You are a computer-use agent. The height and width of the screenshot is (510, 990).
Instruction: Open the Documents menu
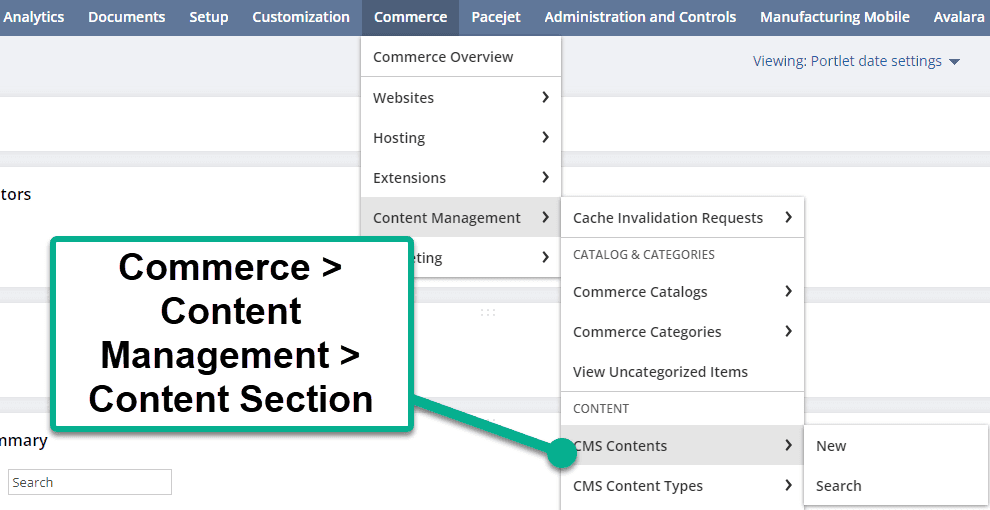point(127,18)
